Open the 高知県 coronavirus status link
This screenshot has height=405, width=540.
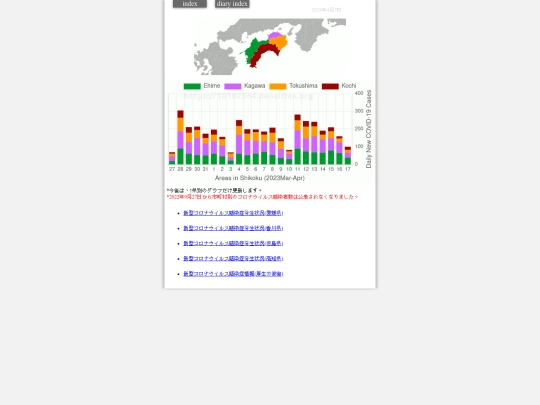(x=233, y=259)
